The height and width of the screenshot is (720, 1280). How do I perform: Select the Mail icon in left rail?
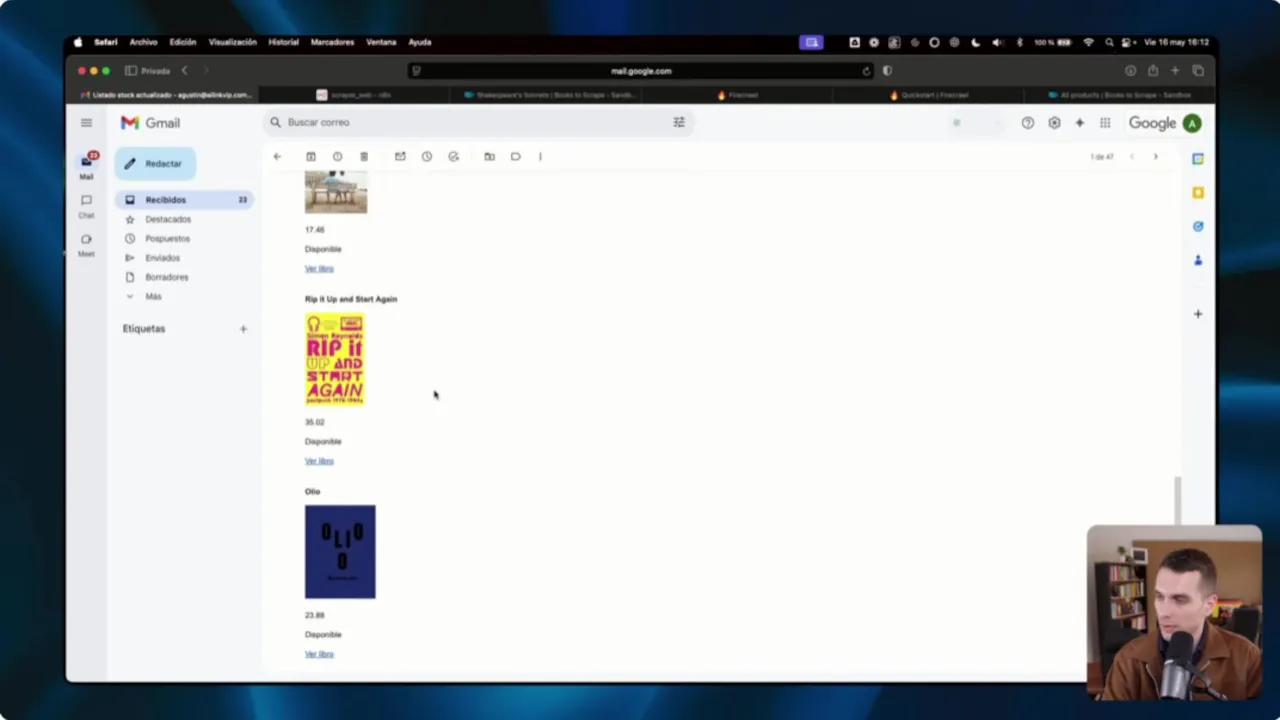tap(86, 165)
